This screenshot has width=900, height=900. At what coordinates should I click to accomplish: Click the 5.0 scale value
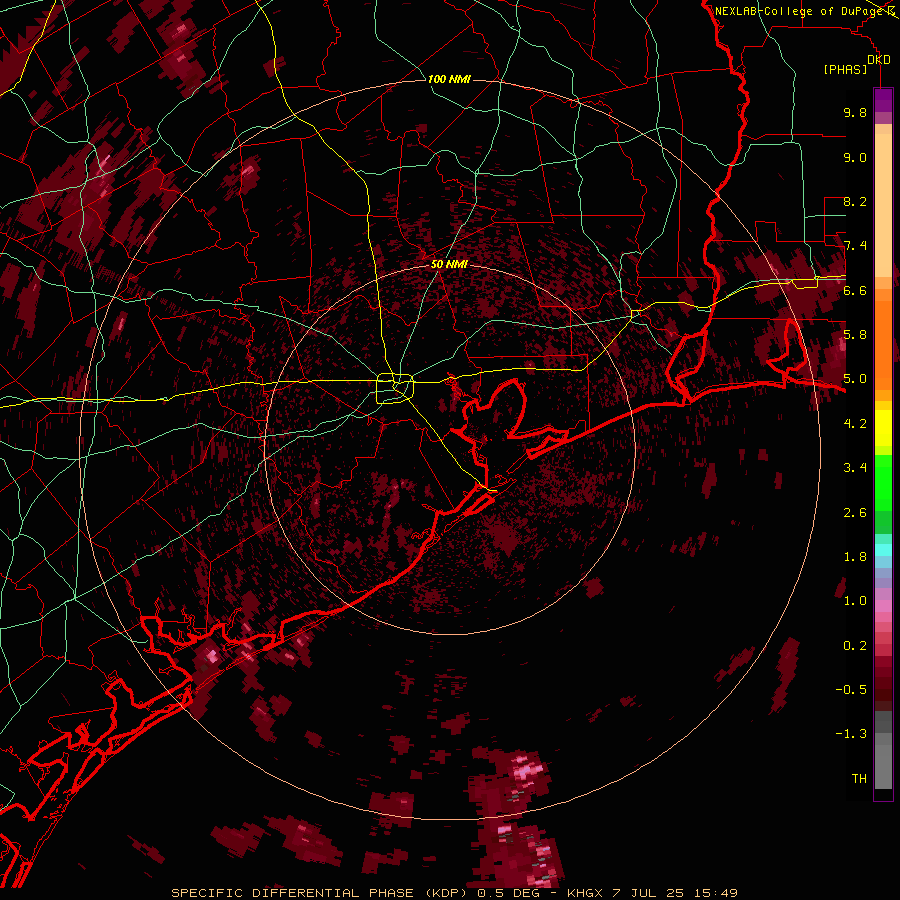click(x=855, y=379)
